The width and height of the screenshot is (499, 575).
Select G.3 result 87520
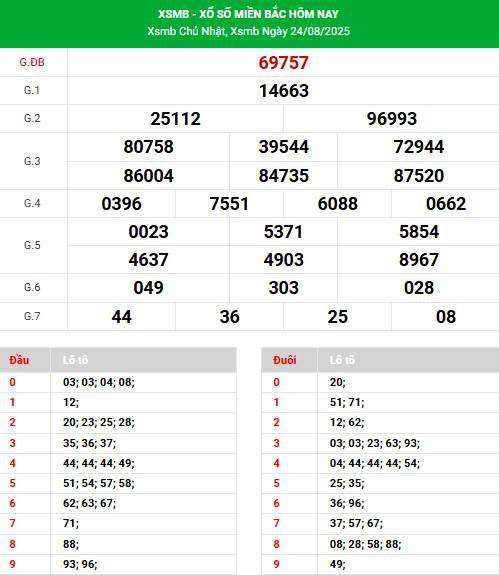click(419, 176)
